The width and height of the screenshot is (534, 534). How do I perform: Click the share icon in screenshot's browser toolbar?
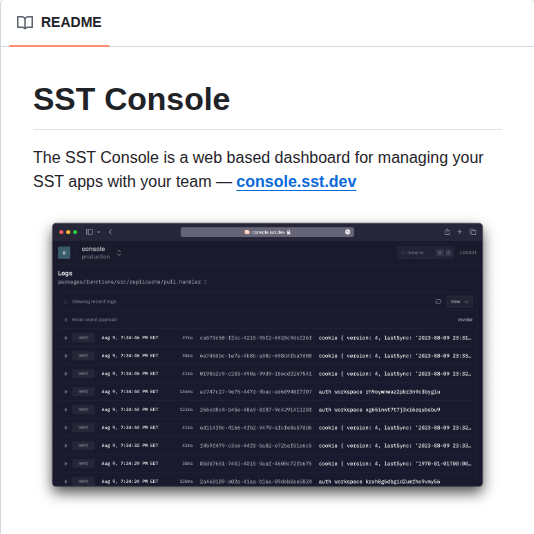(447, 232)
